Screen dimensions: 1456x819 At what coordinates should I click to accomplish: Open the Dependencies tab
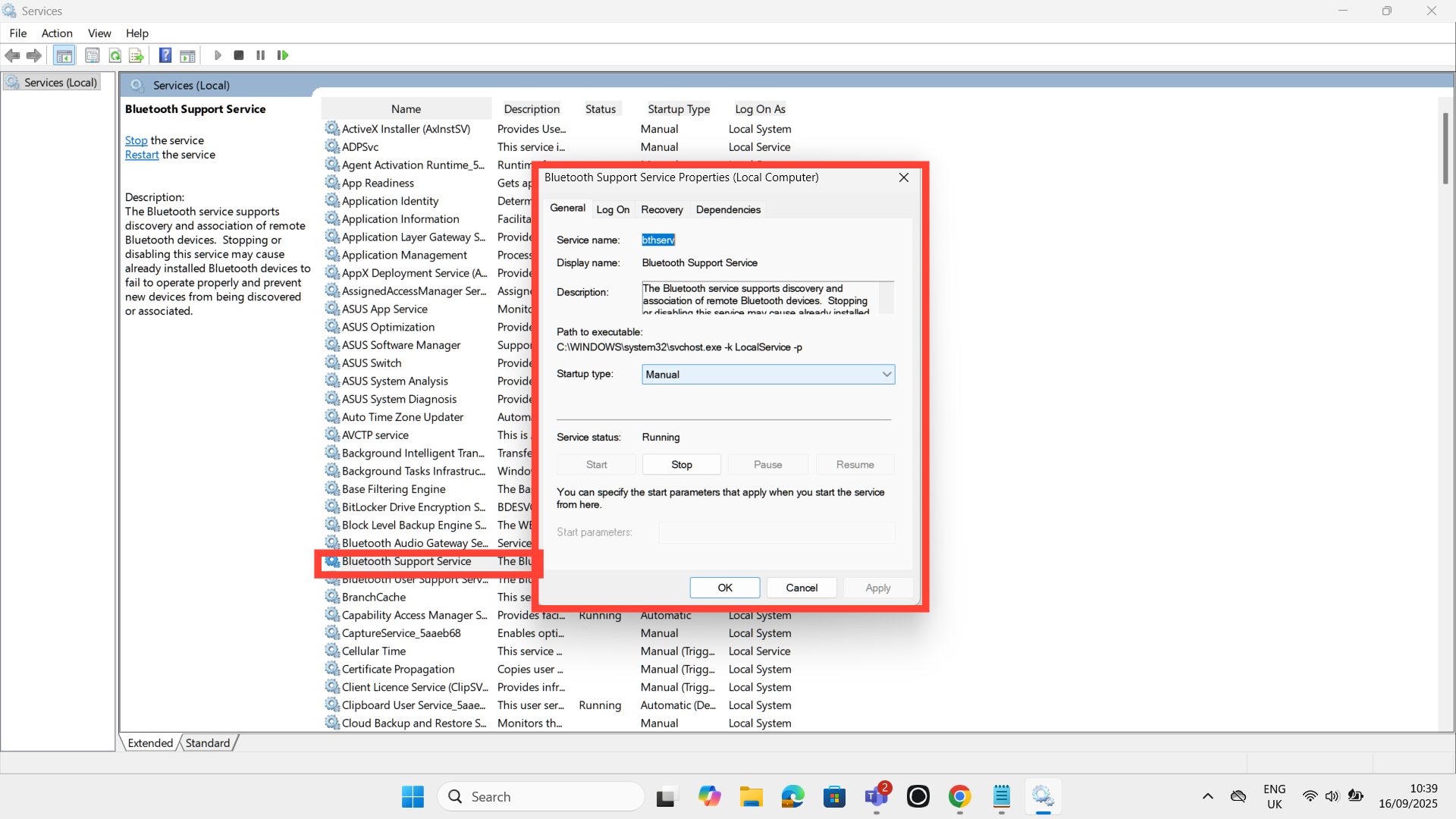coord(727,210)
